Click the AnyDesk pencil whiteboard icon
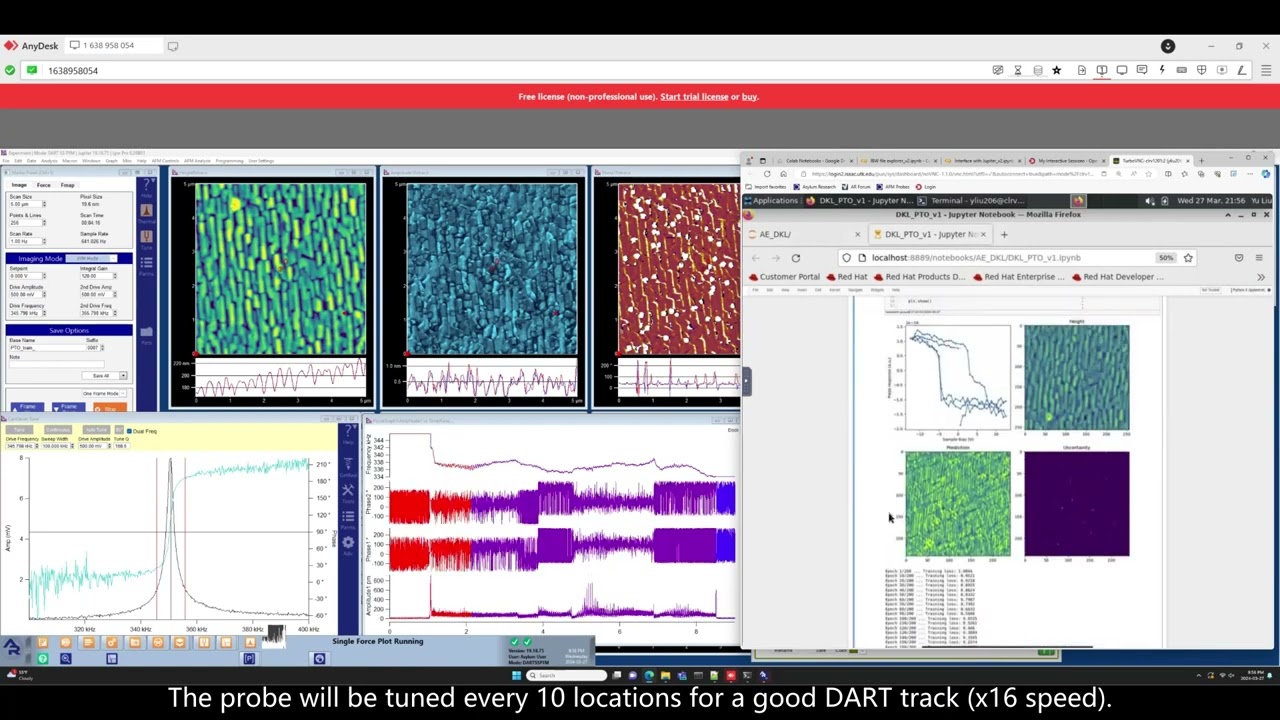Viewport: 1280px width, 720px height. [x=1241, y=70]
